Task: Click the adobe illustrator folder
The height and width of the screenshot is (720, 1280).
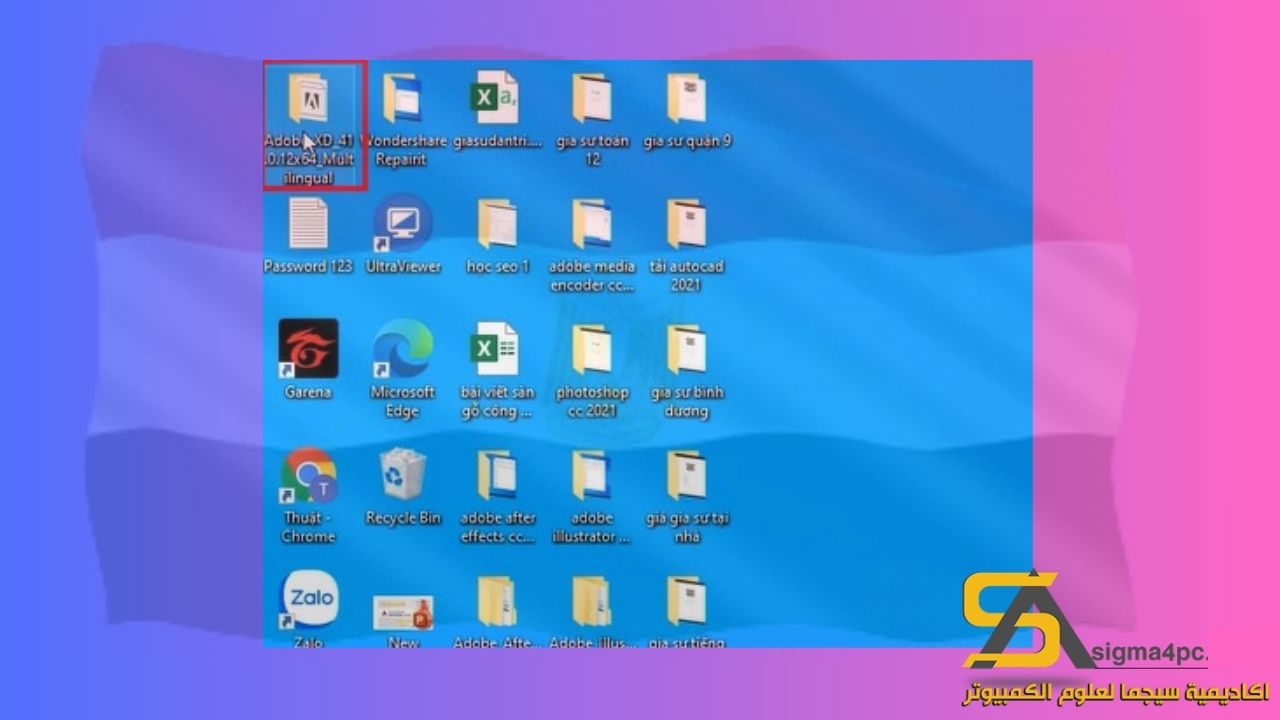Action: [592, 475]
